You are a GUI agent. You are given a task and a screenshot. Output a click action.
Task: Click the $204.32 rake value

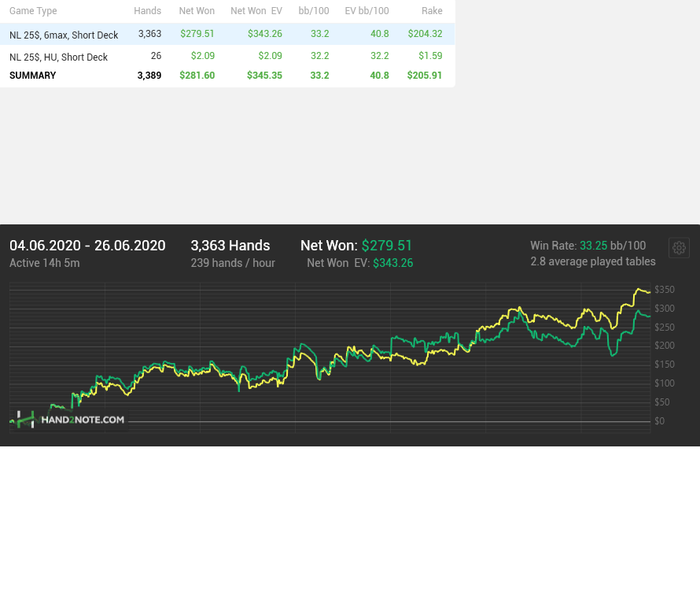425,33
